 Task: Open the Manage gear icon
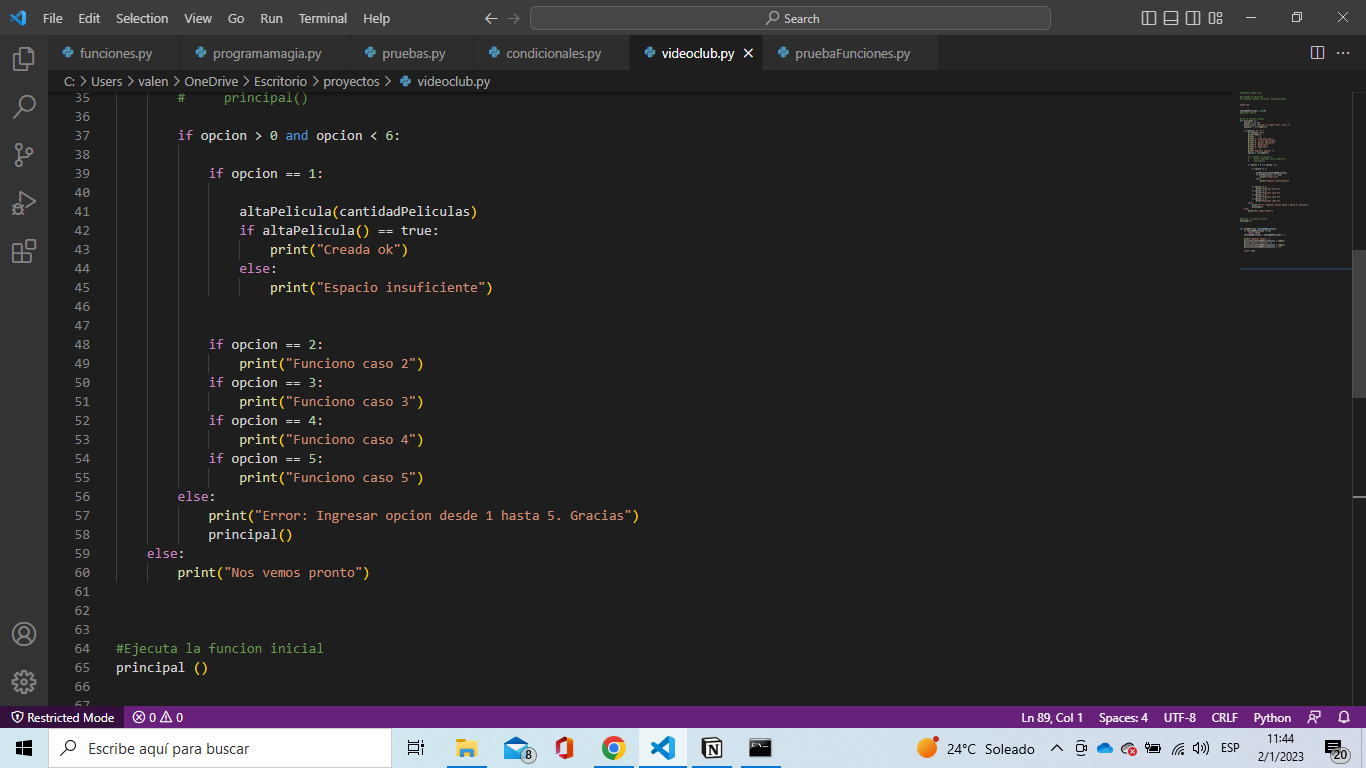[x=24, y=682]
